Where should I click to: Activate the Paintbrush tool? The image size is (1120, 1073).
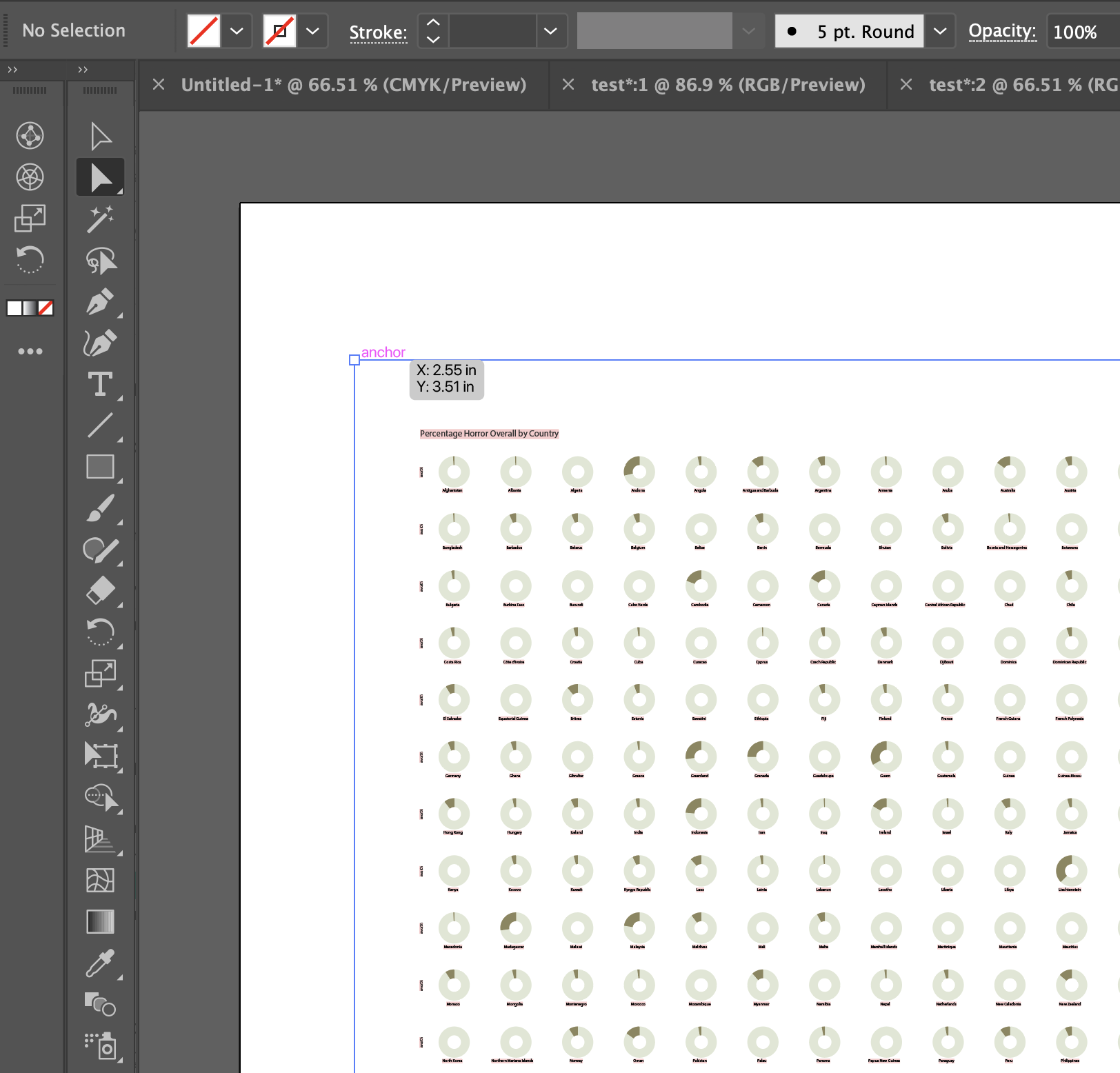[100, 508]
